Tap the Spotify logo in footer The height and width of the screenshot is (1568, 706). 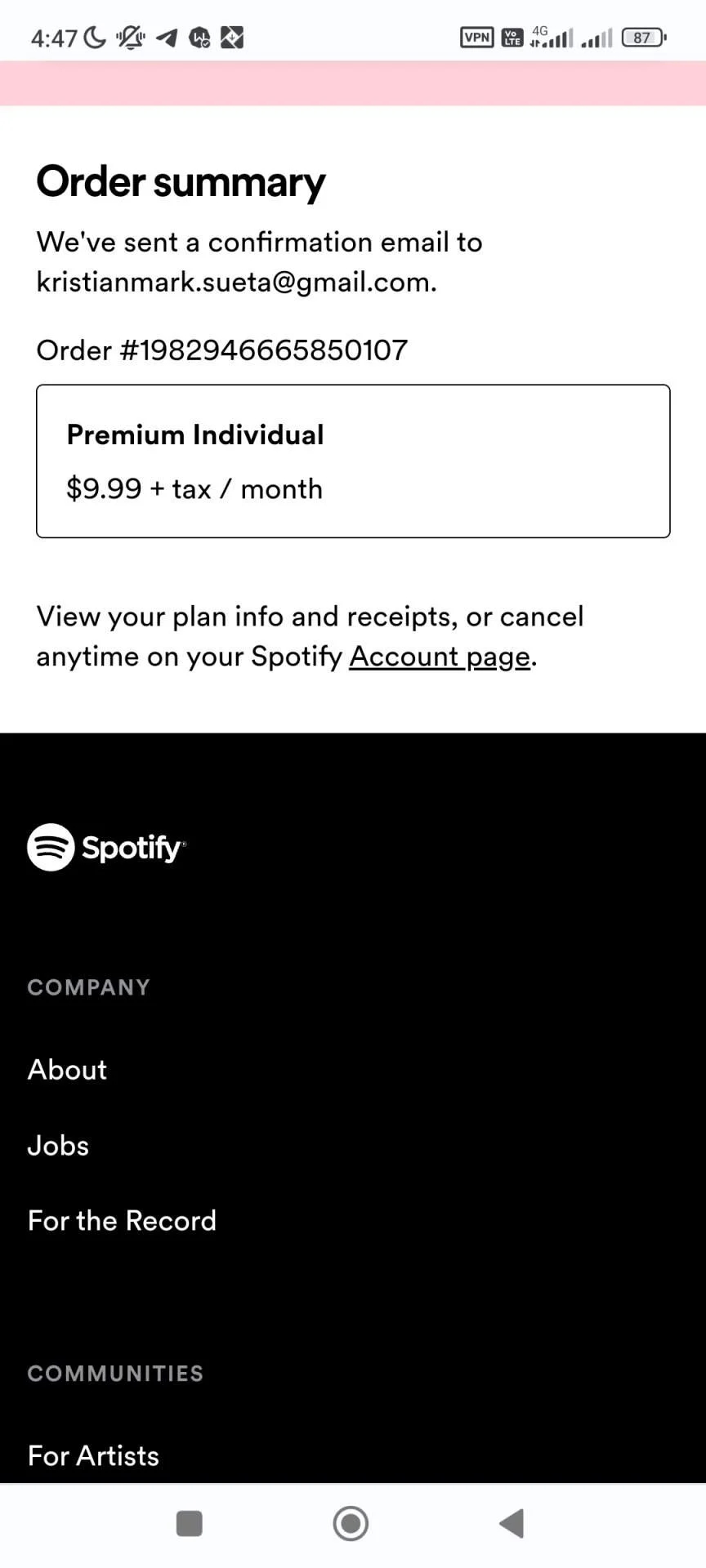pos(106,847)
